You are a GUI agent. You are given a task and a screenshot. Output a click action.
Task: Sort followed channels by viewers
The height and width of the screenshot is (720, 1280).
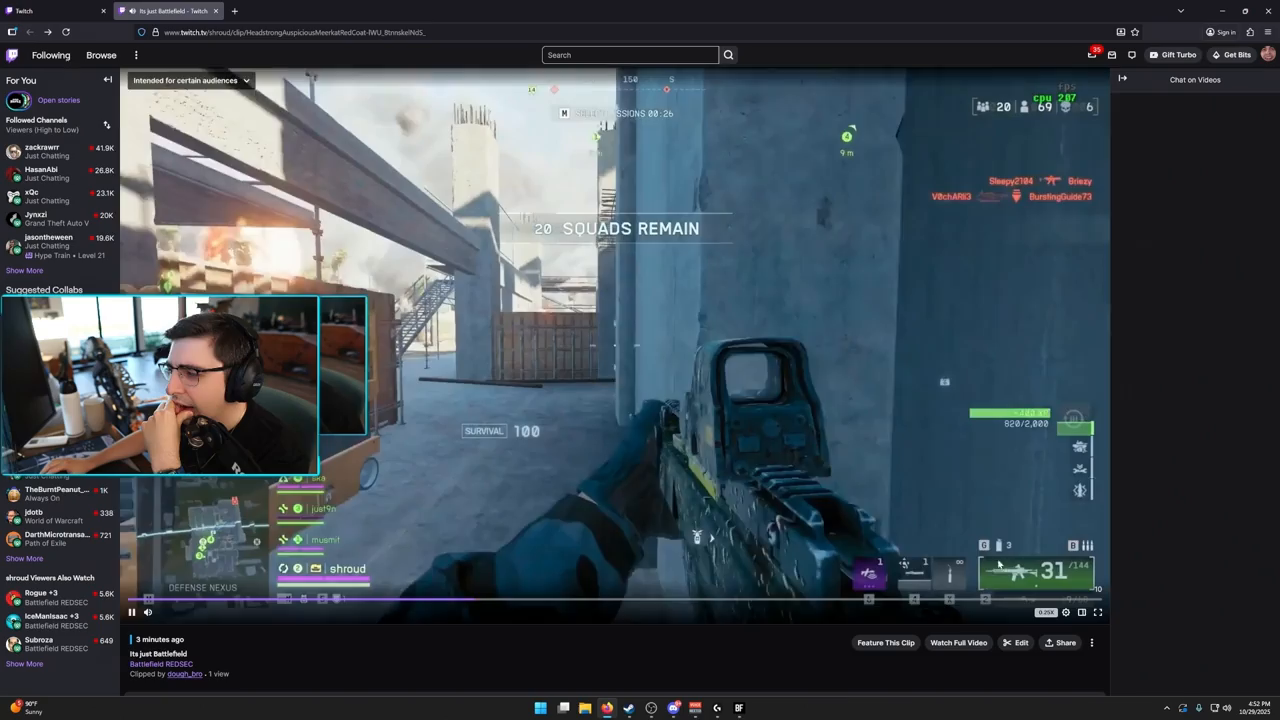[107, 125]
